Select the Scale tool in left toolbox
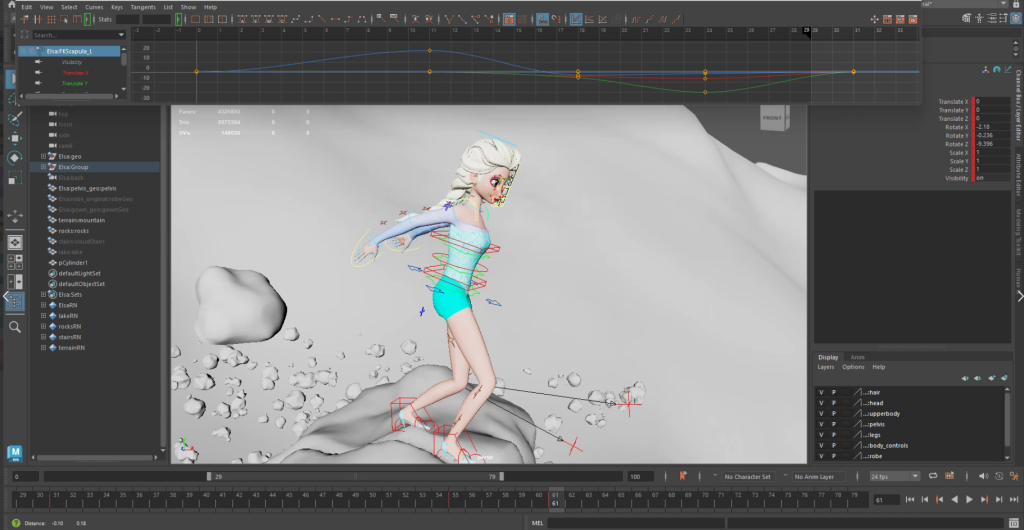1024x530 pixels. point(14,178)
